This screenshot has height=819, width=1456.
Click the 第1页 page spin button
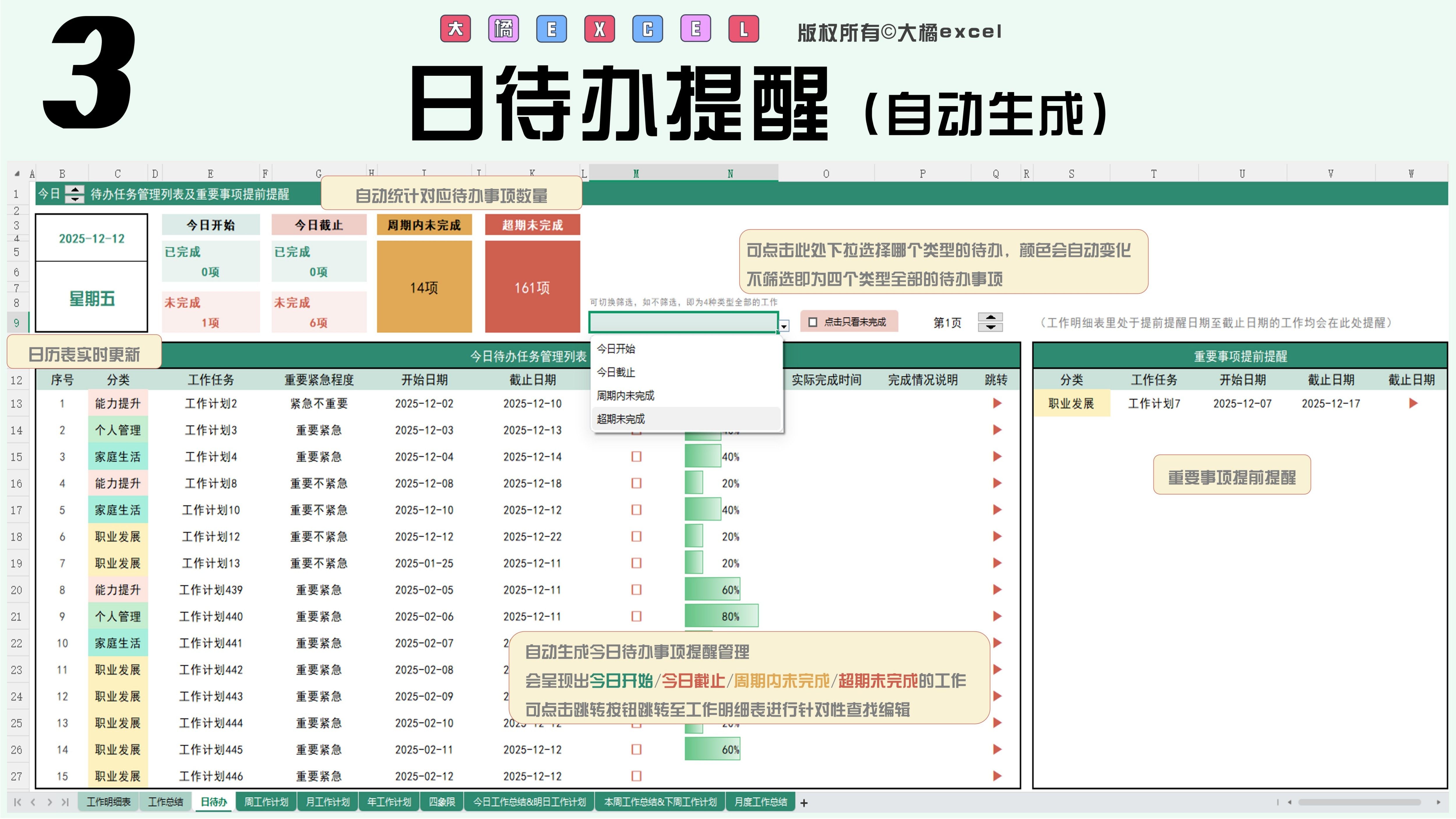click(990, 322)
